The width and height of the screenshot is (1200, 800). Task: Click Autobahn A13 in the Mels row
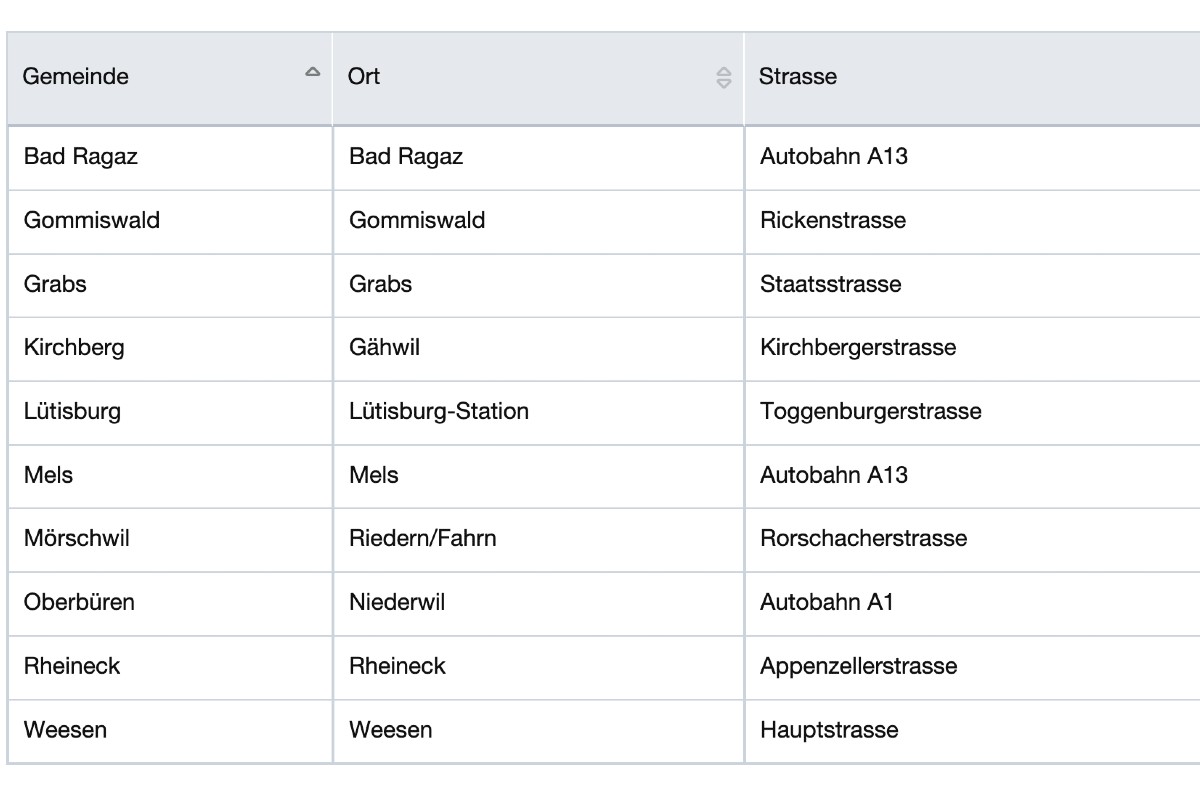coord(834,476)
